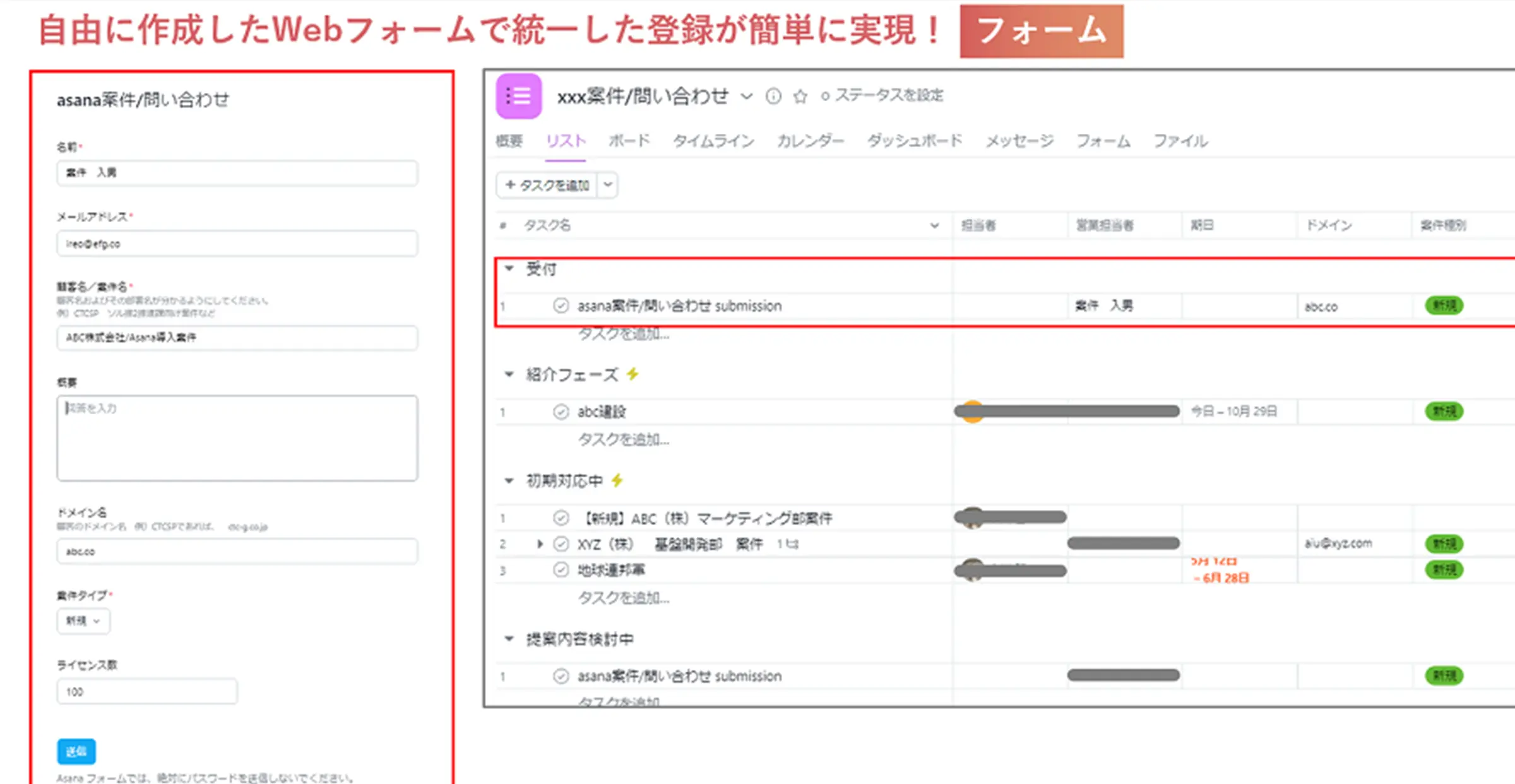Open the 案件タイプ 新規 dropdown
Viewport: 1515px width, 784px height.
pos(83,621)
